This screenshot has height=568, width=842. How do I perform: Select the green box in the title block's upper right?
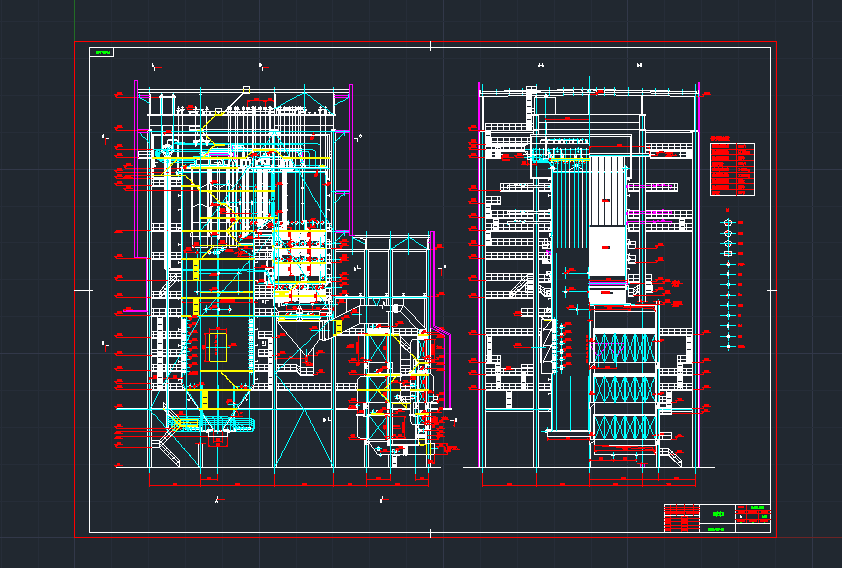[755, 508]
